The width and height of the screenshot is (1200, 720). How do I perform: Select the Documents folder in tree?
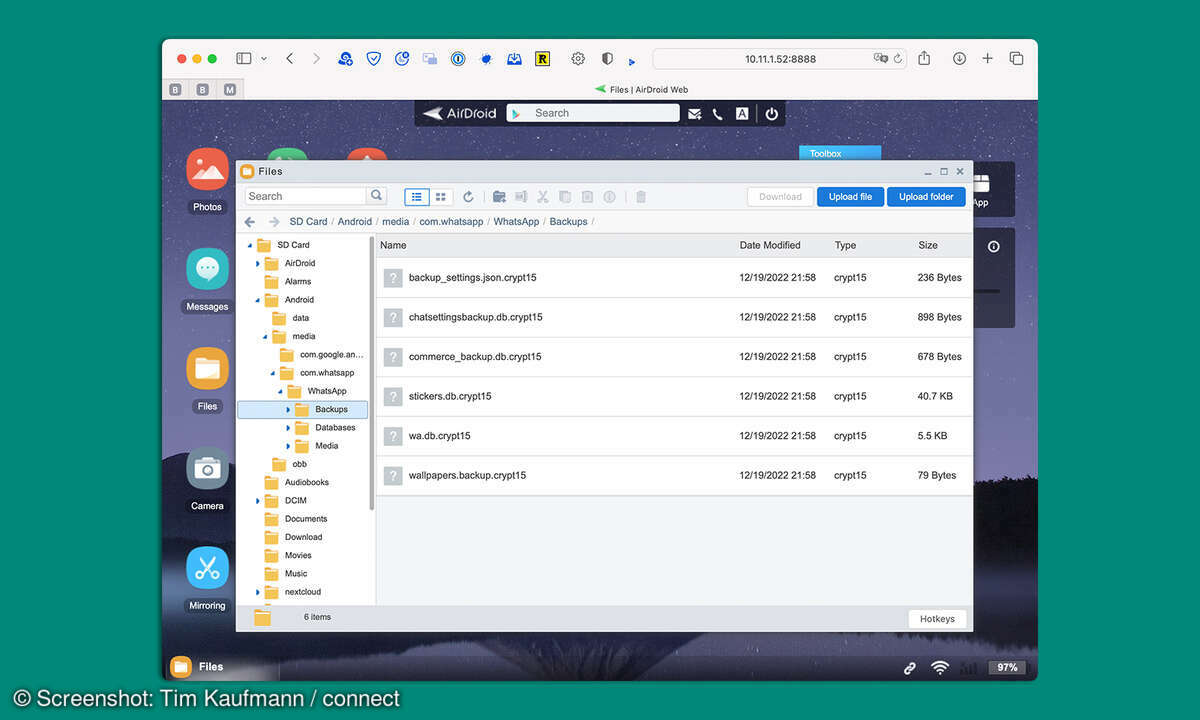[305, 519]
